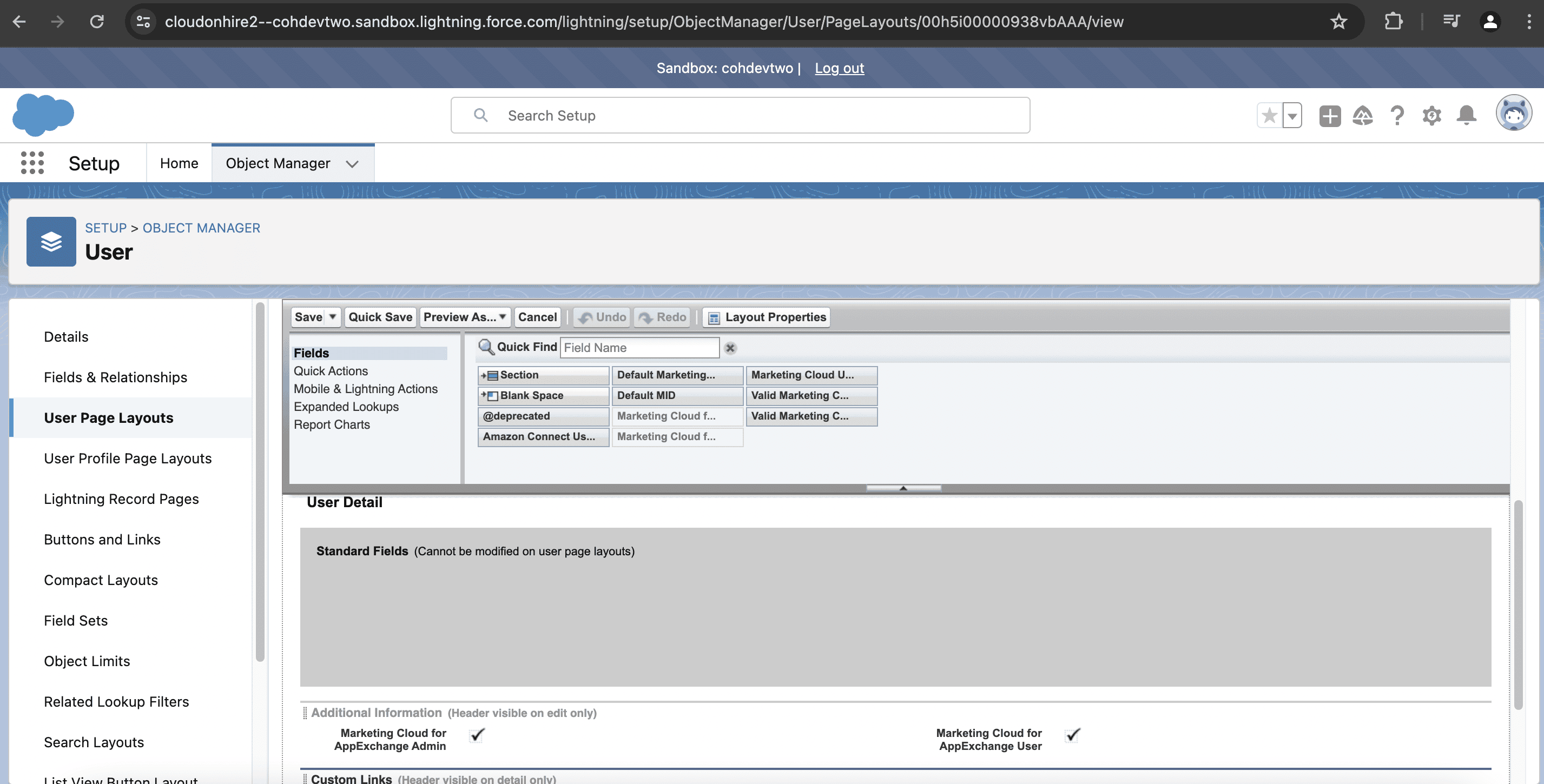Image resolution: width=1544 pixels, height=784 pixels.
Task: Click the Undo button
Action: click(x=602, y=317)
